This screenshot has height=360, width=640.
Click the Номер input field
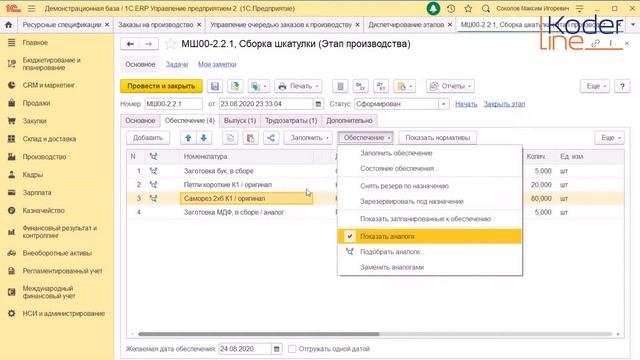pyautogui.click(x=173, y=104)
